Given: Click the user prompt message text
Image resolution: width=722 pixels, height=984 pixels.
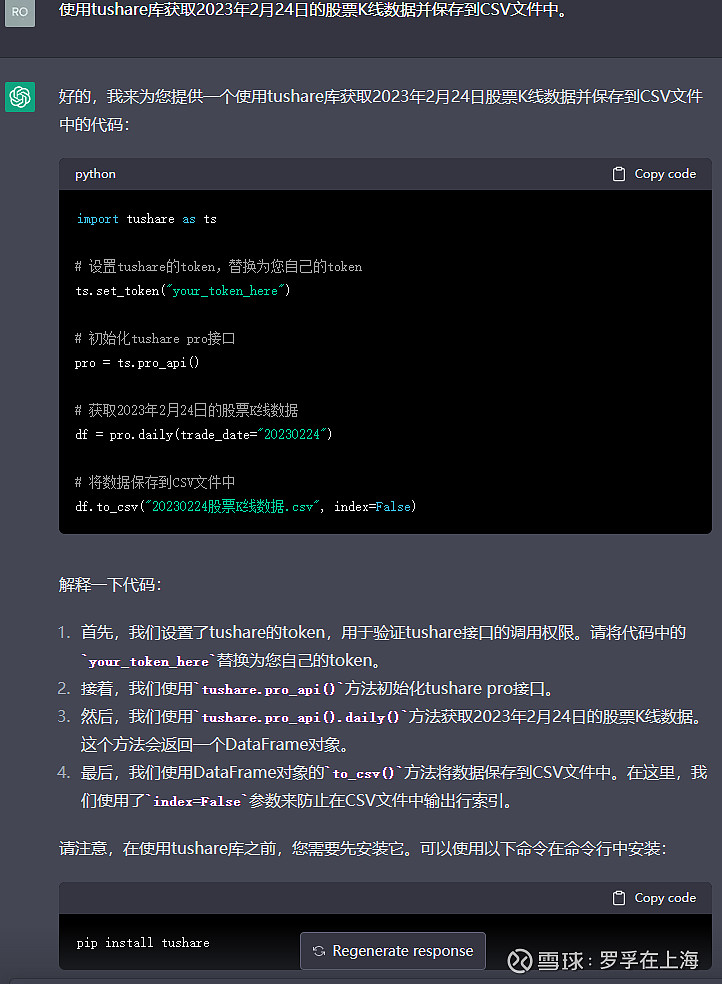Looking at the screenshot, I should point(313,10).
